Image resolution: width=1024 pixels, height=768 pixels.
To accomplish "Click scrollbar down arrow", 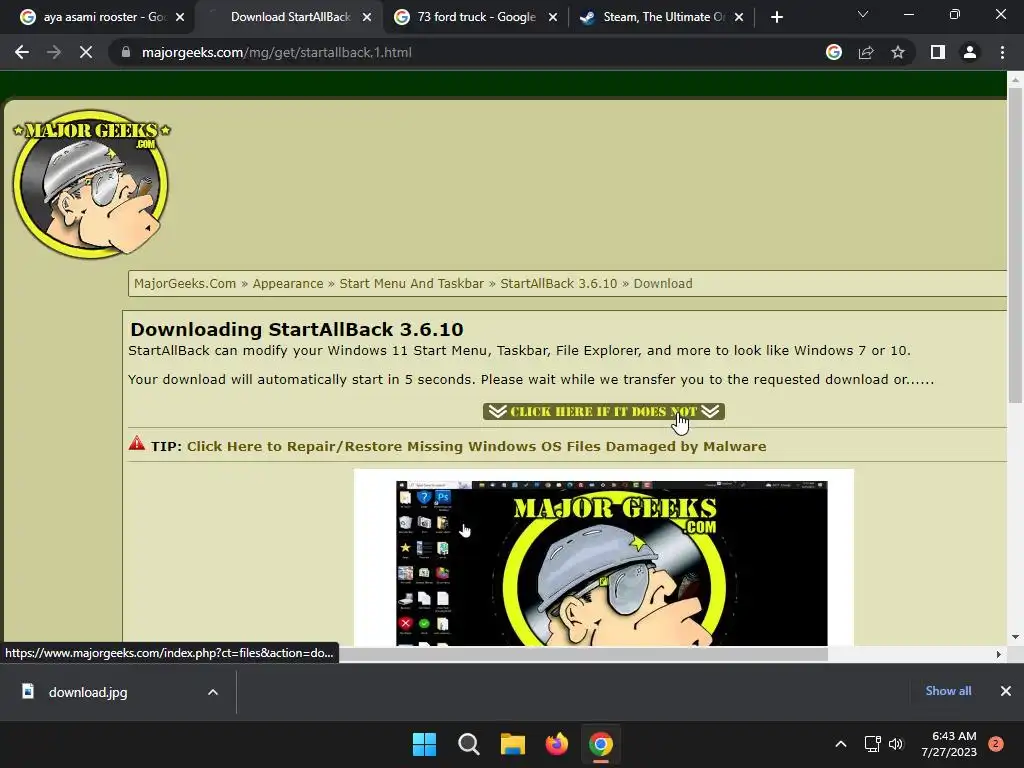I will click(1015, 637).
